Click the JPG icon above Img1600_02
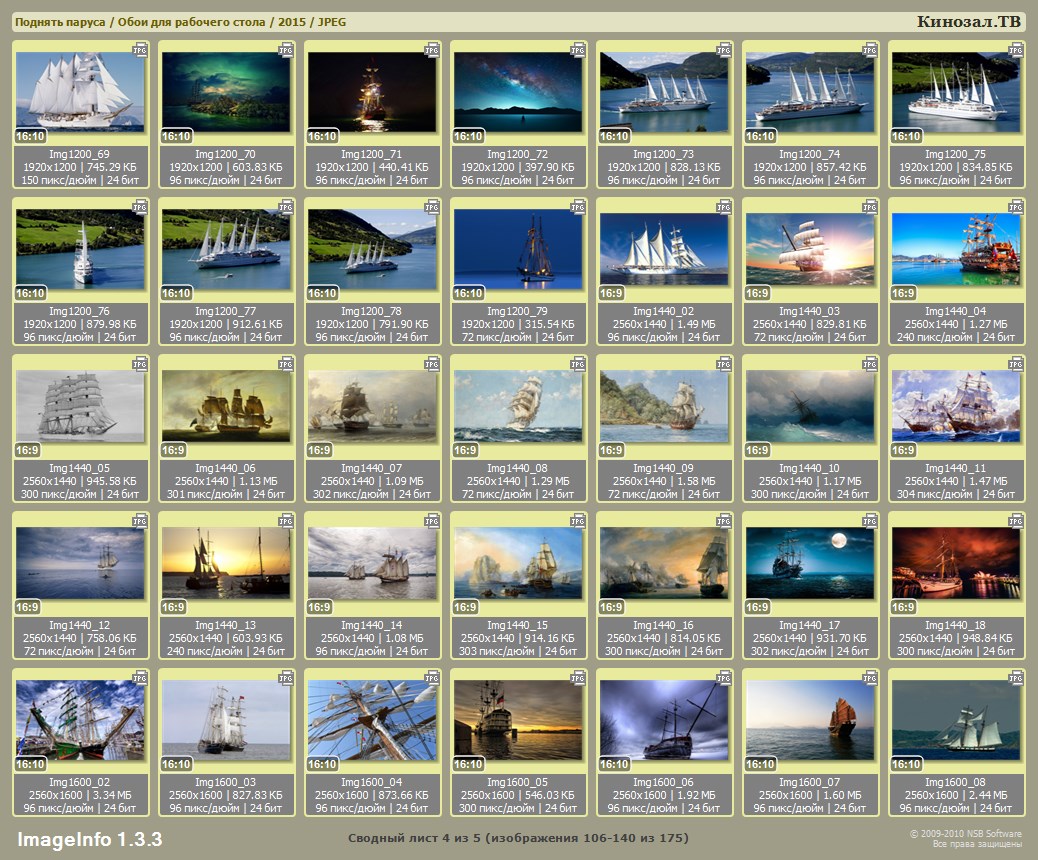 [x=139, y=678]
